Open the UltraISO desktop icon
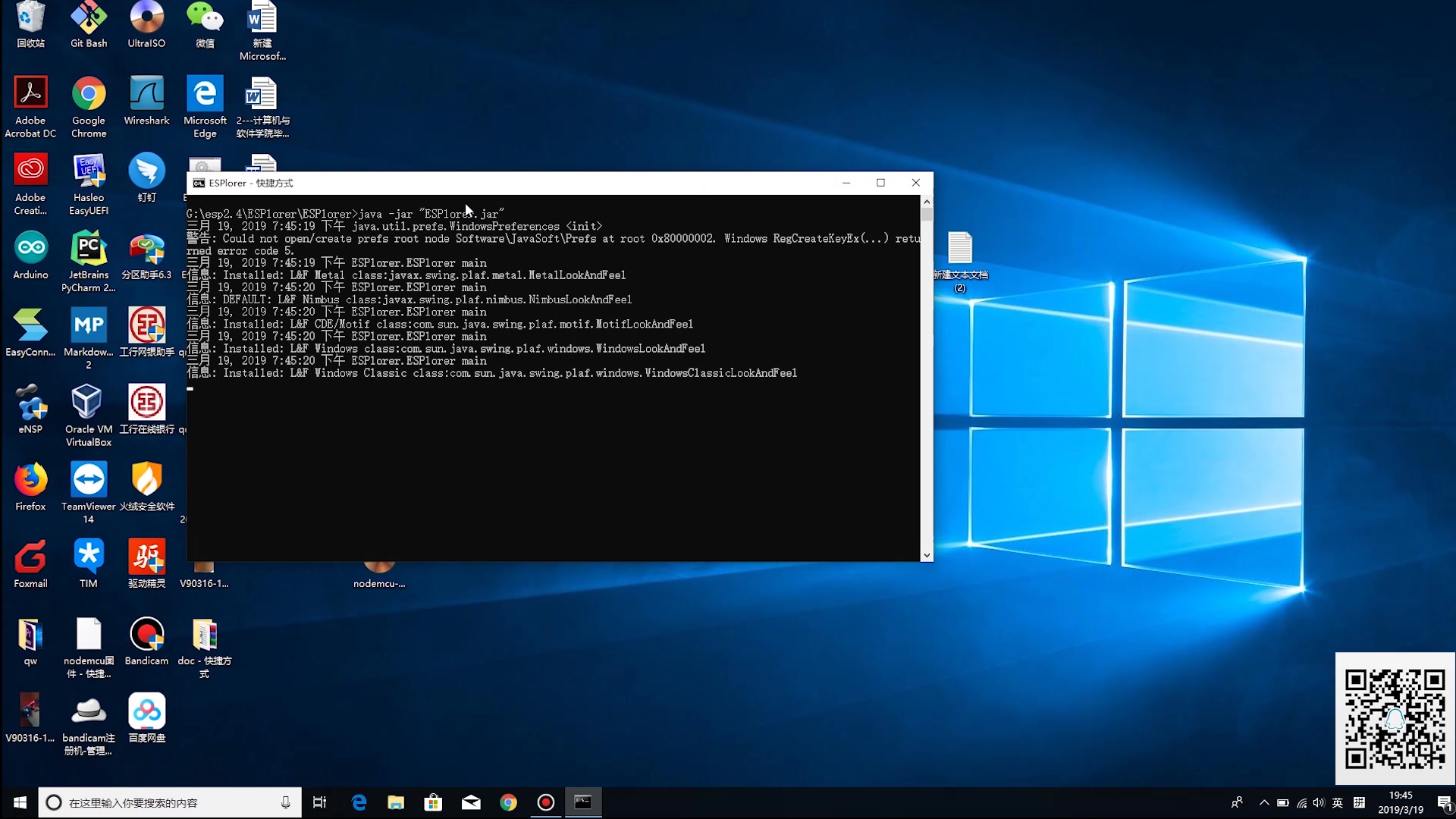The height and width of the screenshot is (819, 1456). tap(146, 25)
